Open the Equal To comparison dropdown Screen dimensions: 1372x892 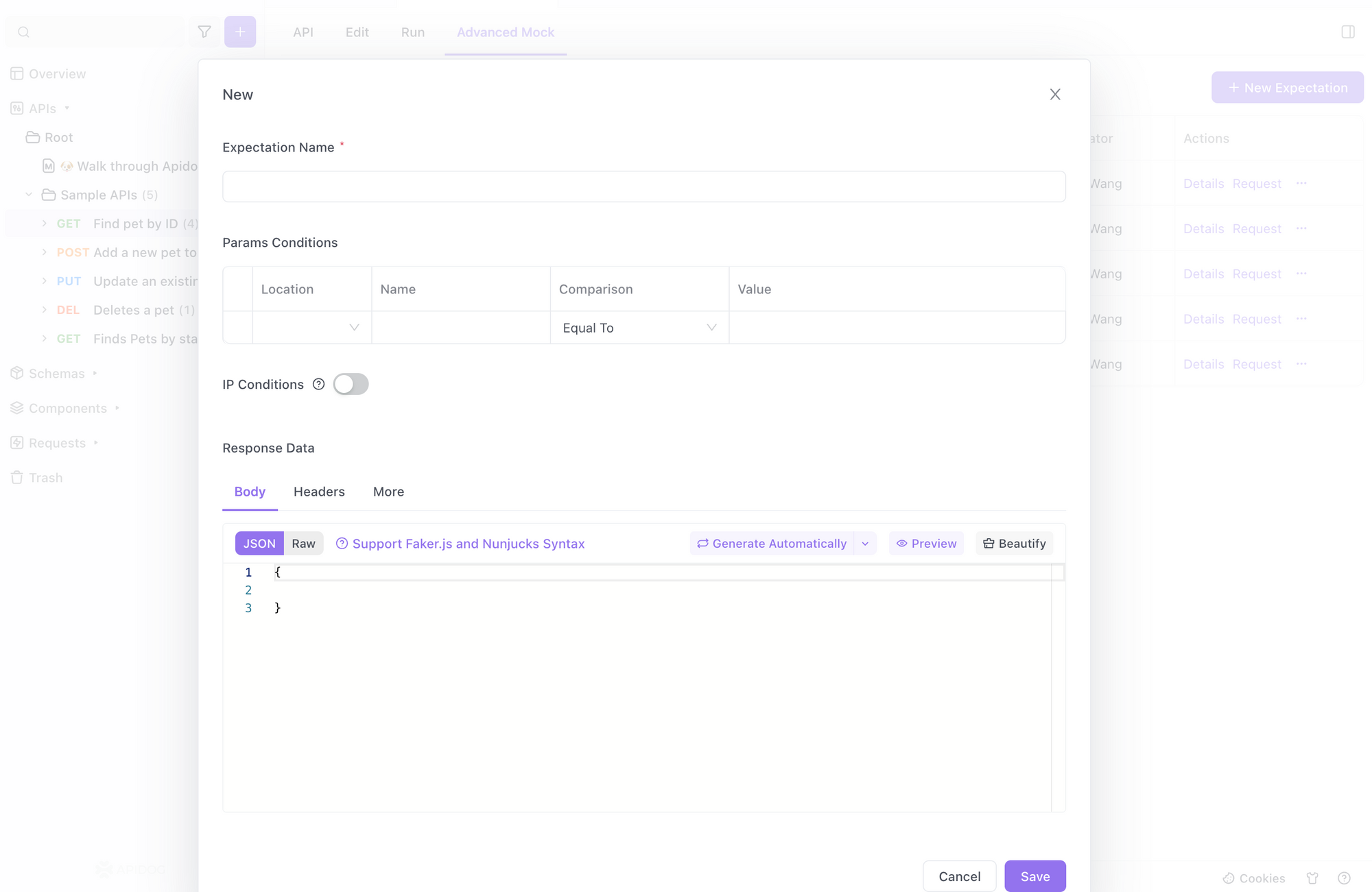[639, 328]
